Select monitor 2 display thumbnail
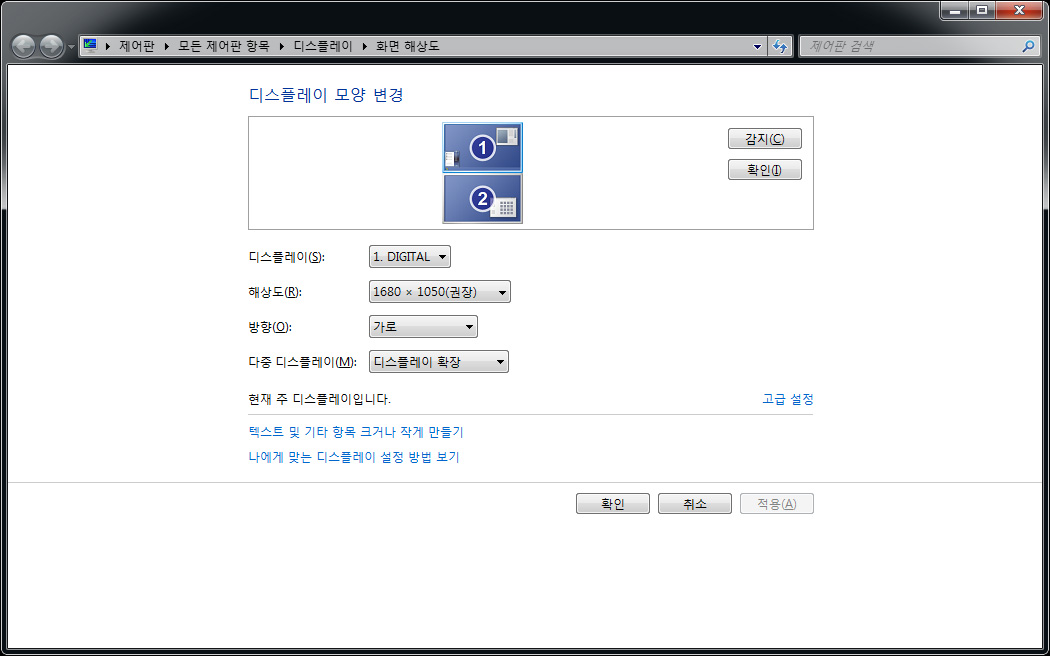Image resolution: width=1050 pixels, height=656 pixels. point(482,199)
